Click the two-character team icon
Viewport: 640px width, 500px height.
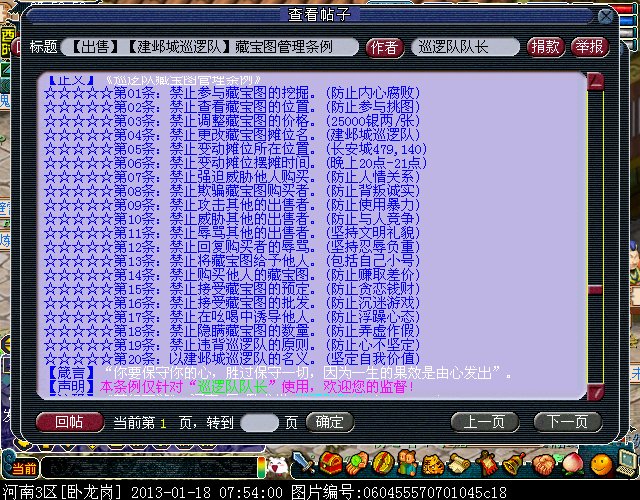pos(406,464)
